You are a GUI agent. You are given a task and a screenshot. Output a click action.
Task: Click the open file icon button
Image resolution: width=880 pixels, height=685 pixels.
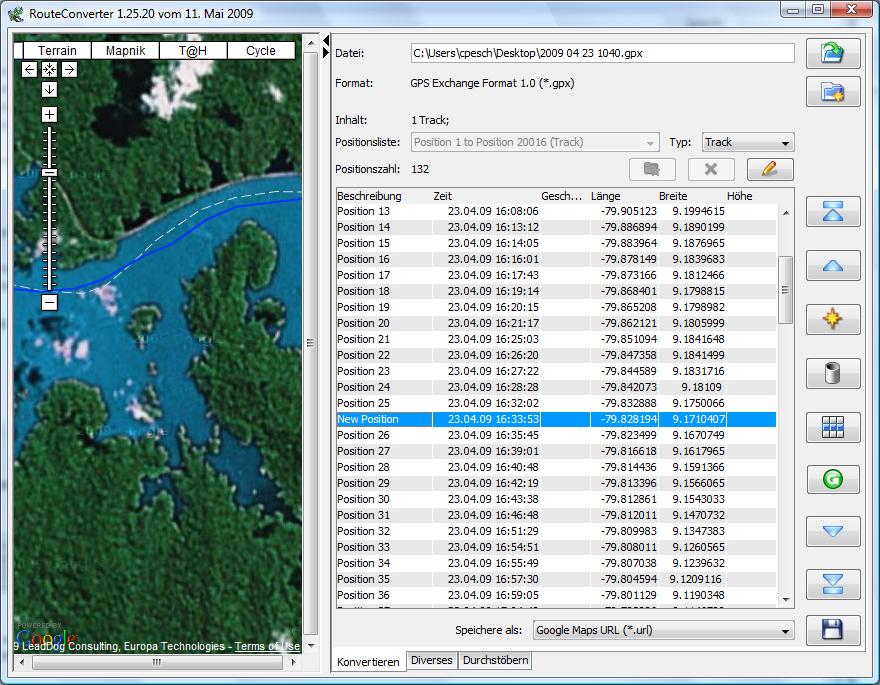click(833, 53)
